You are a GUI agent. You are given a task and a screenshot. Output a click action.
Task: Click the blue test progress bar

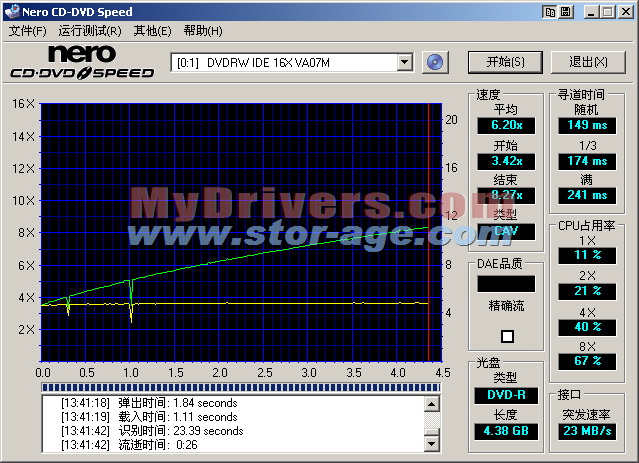click(x=240, y=386)
